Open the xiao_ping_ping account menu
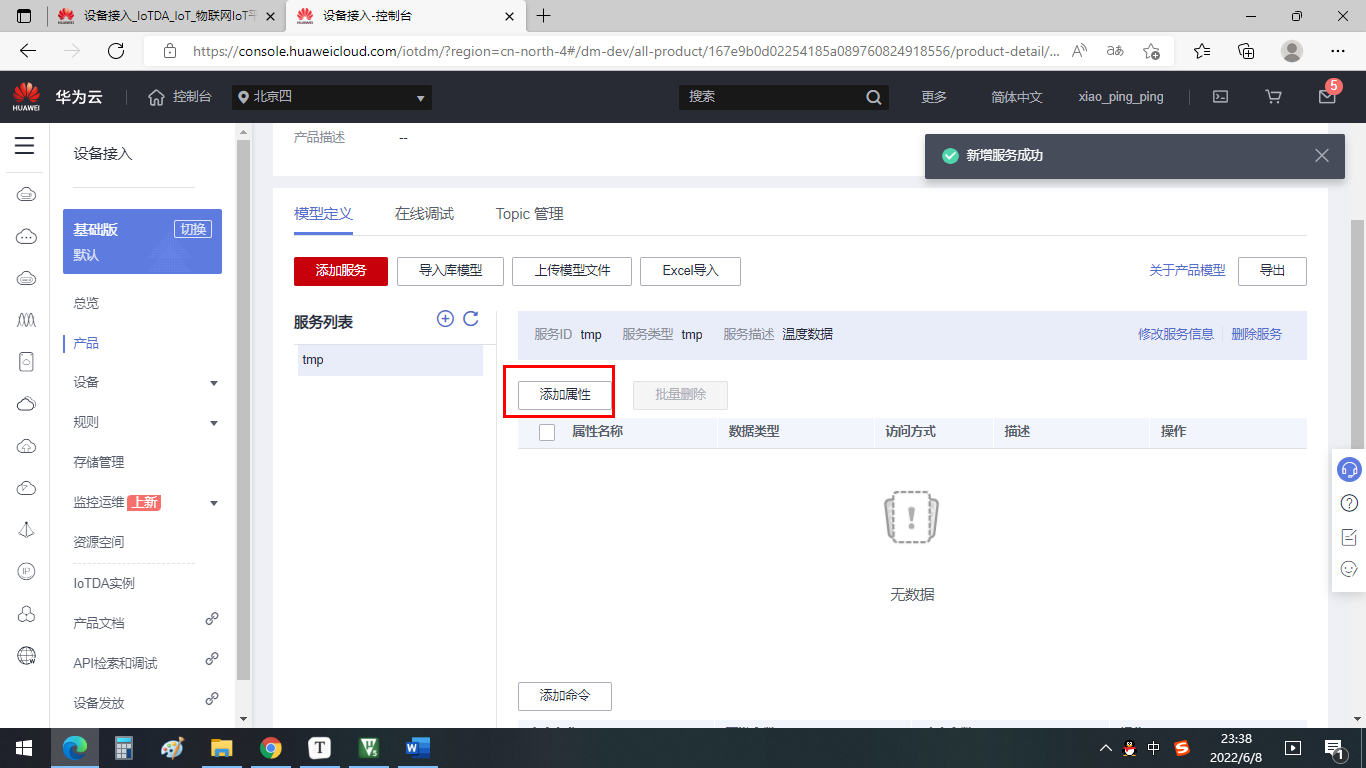 pos(1121,97)
